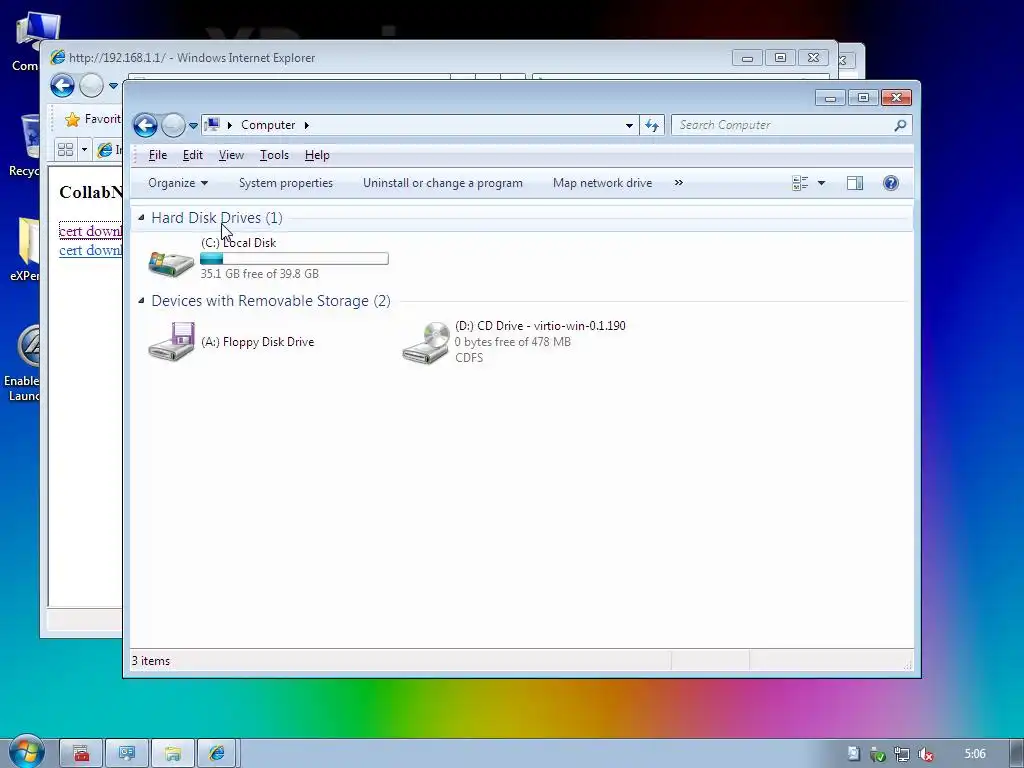Viewport: 1024px width, 768px height.
Task: Go back in the Explorer window
Action: point(145,125)
